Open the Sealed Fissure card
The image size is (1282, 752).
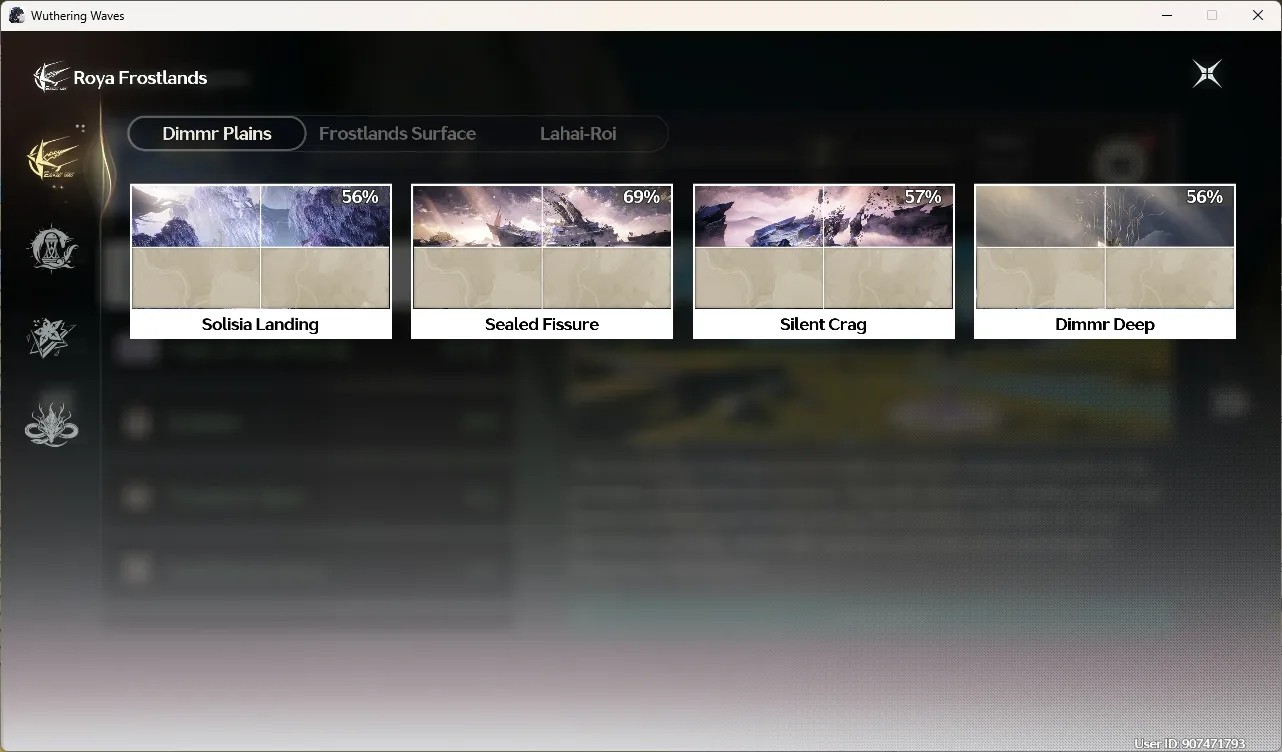542,262
